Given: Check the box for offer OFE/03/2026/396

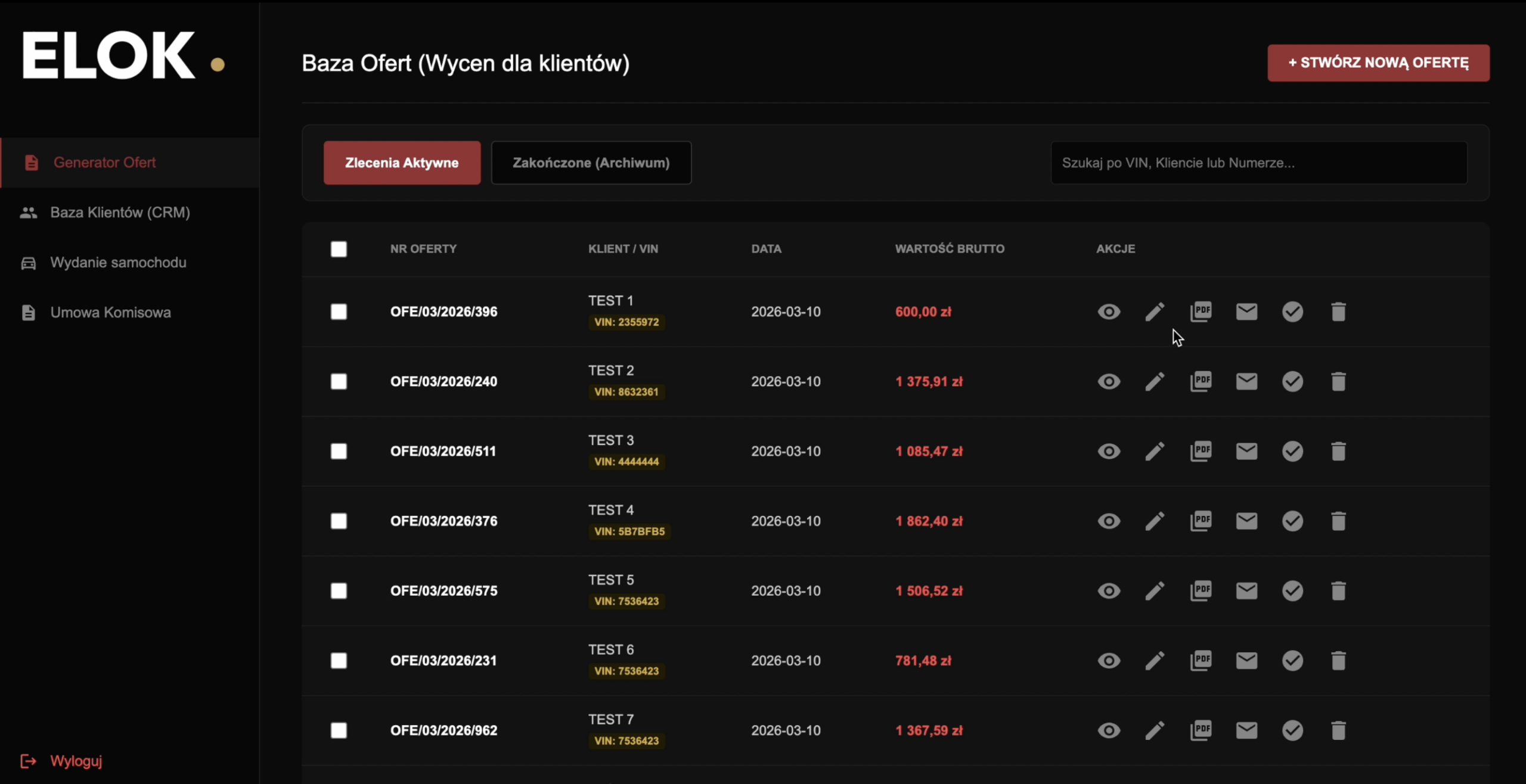Looking at the screenshot, I should click(339, 312).
